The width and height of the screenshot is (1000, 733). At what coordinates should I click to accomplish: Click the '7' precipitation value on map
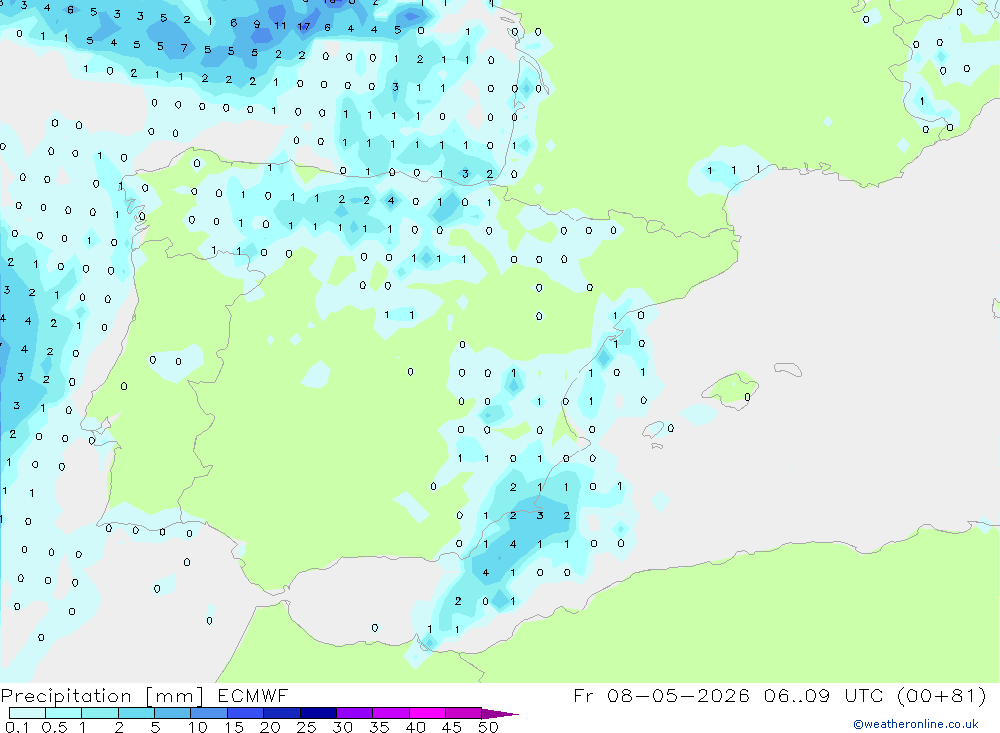tap(184, 48)
